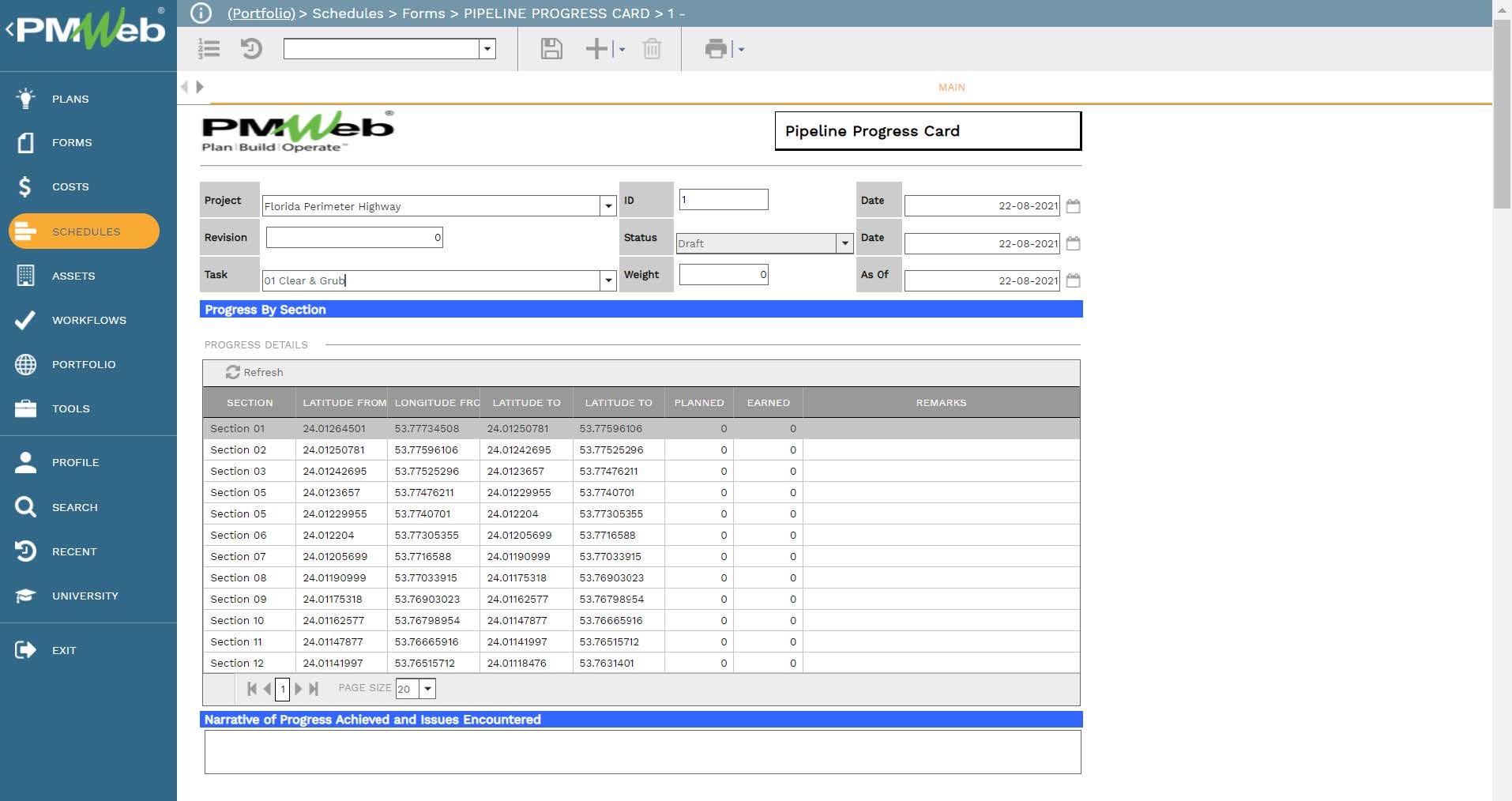Click latitude value 24.01205699 in Section 07
This screenshot has width=1512, height=801.
tap(335, 556)
